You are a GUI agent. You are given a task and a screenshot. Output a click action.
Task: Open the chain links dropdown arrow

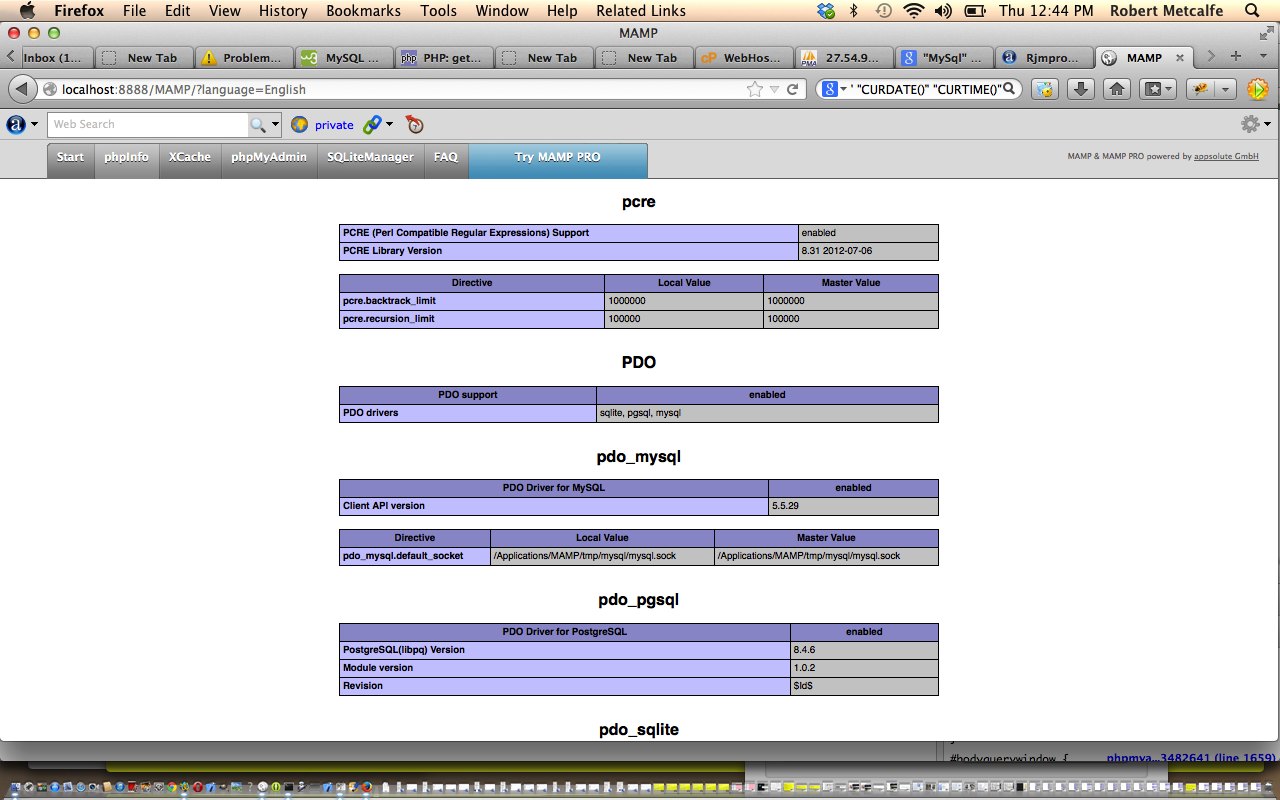pyautogui.click(x=389, y=125)
